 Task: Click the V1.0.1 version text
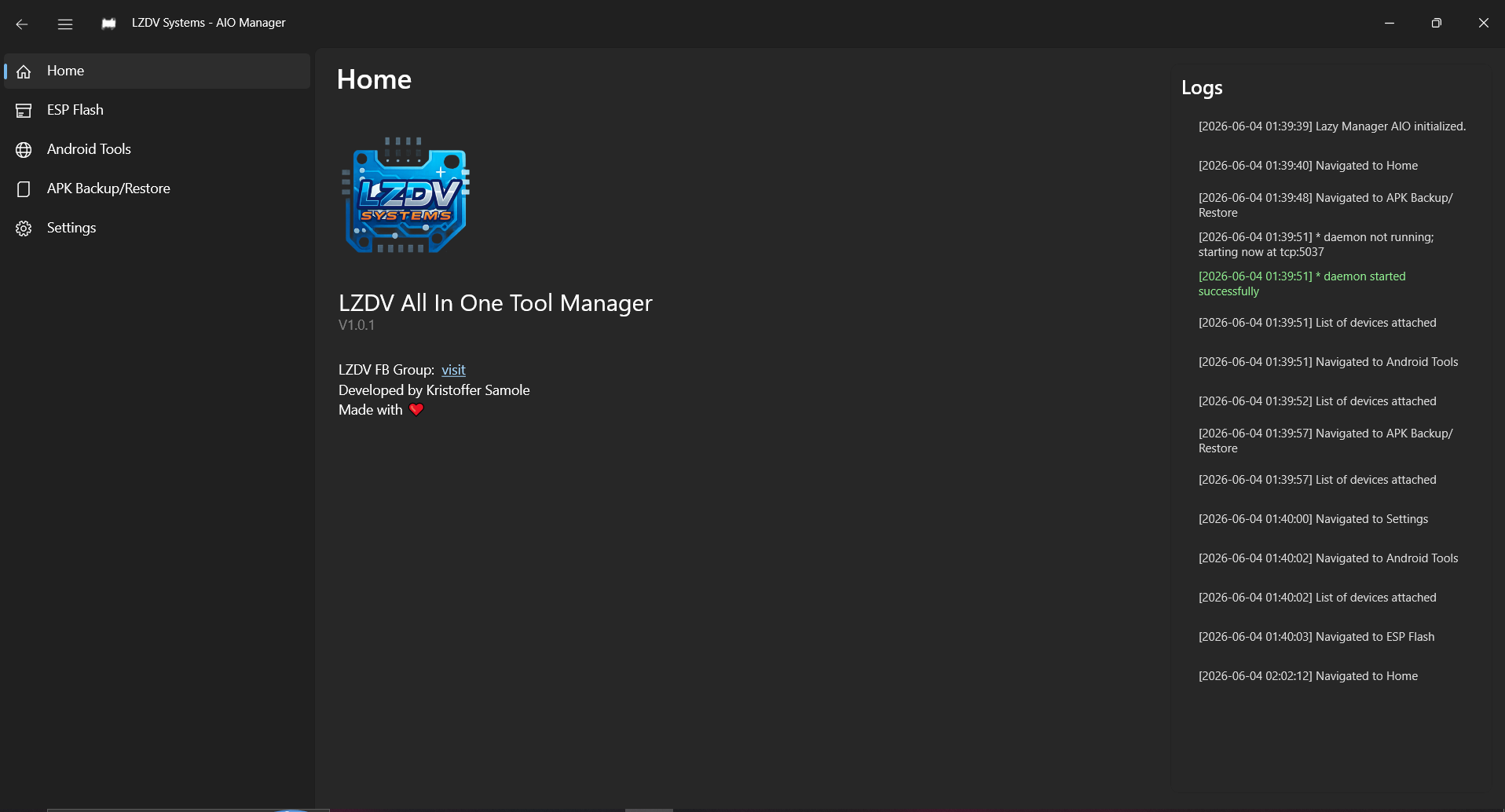(x=357, y=325)
